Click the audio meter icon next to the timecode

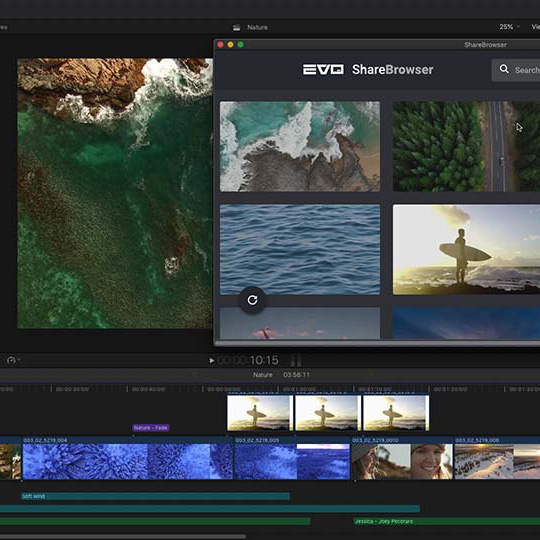tap(296, 360)
